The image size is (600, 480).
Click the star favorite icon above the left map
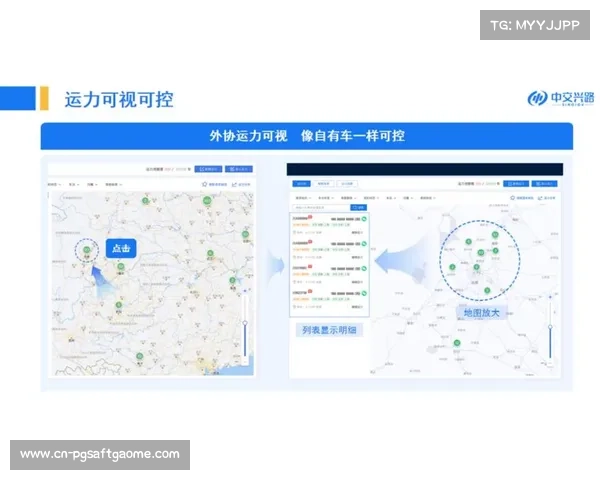[x=204, y=184]
